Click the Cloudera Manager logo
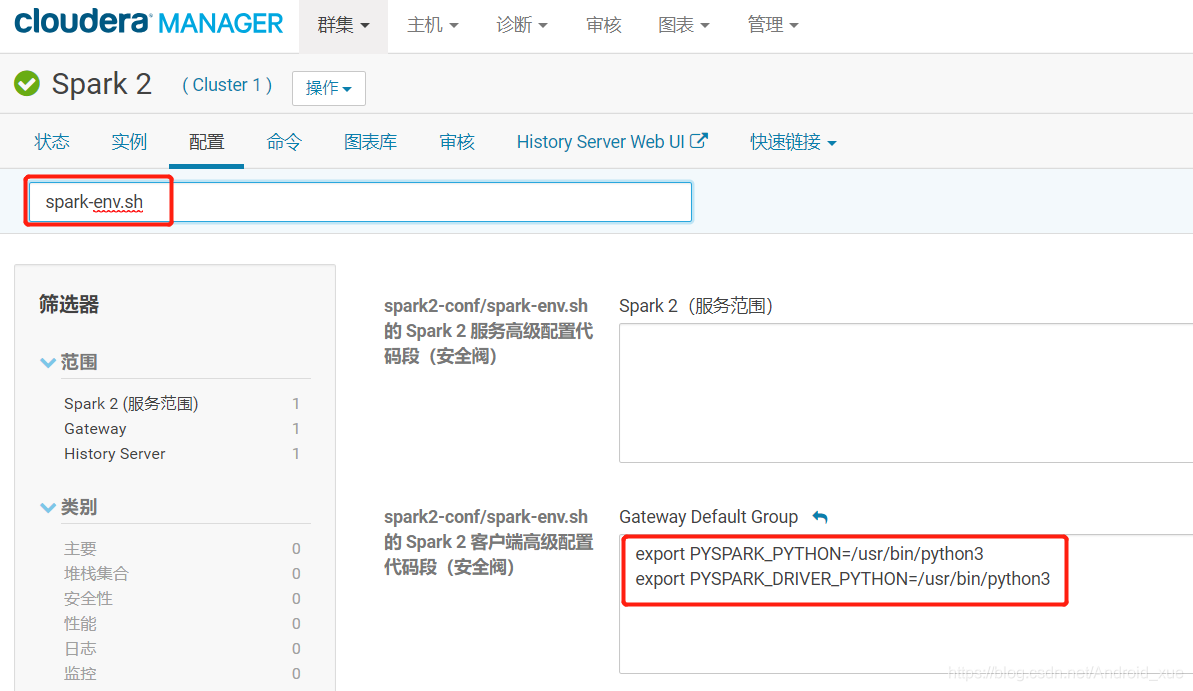This screenshot has width=1193, height=691. (148, 23)
